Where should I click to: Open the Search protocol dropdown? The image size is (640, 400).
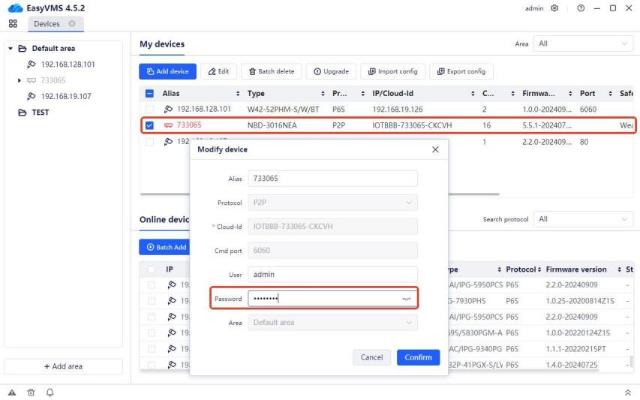582,218
